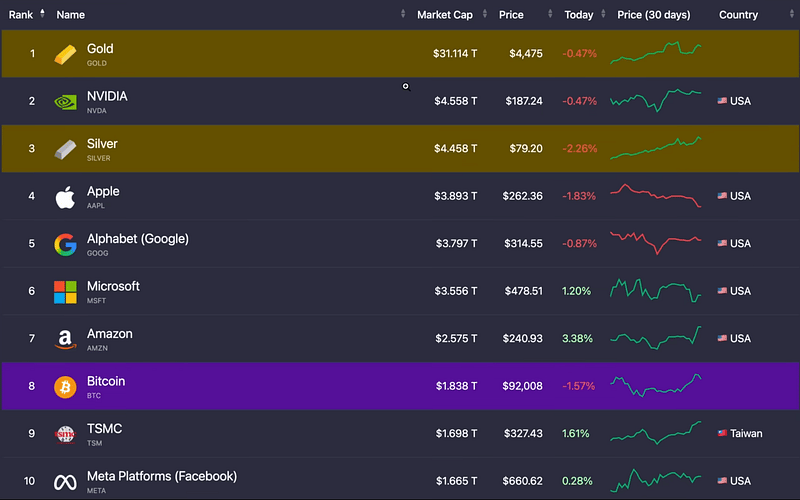
Task: Click Apple market cap $3.893 T
Action: coord(456,196)
